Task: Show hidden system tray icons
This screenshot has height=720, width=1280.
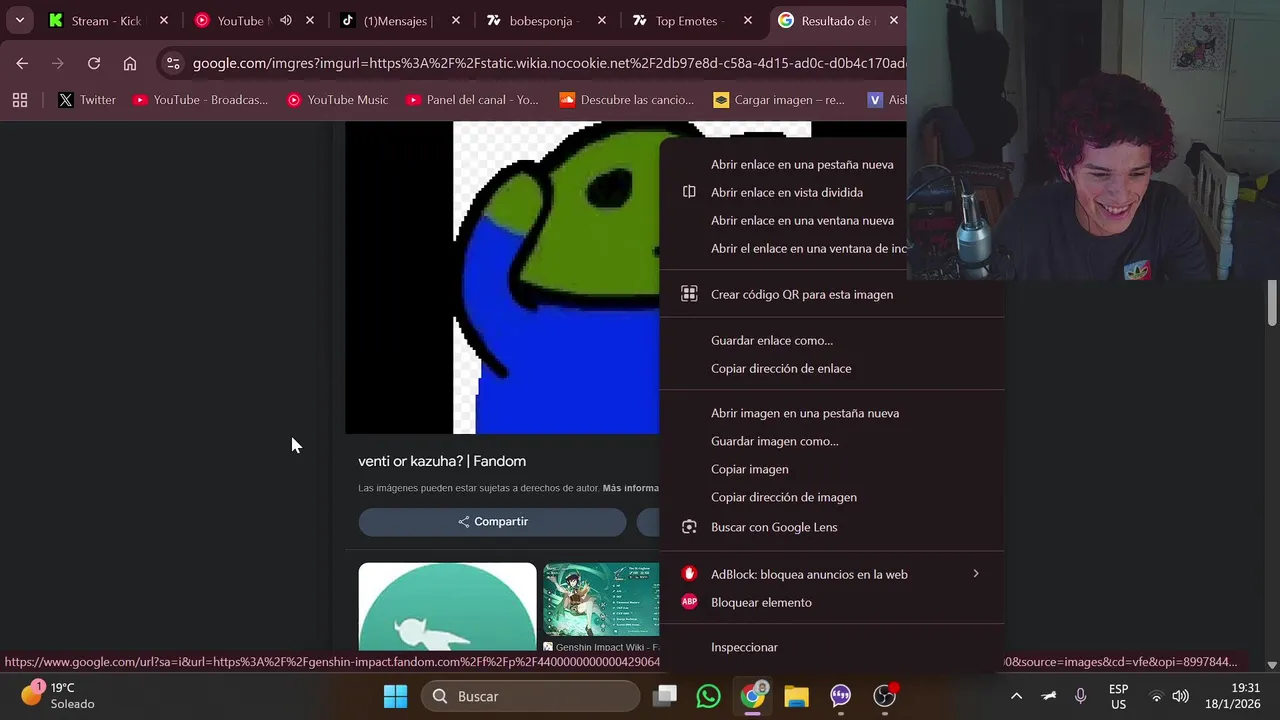Action: pos(1016,696)
